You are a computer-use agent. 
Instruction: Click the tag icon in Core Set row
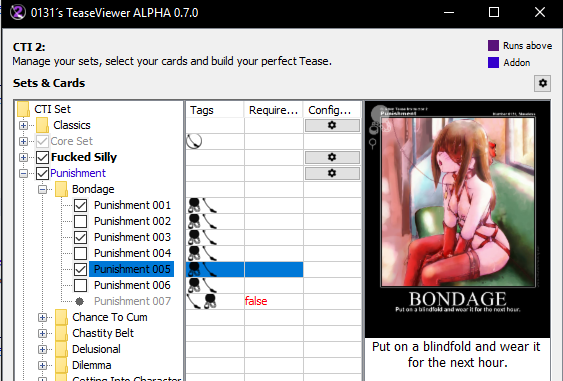194,141
